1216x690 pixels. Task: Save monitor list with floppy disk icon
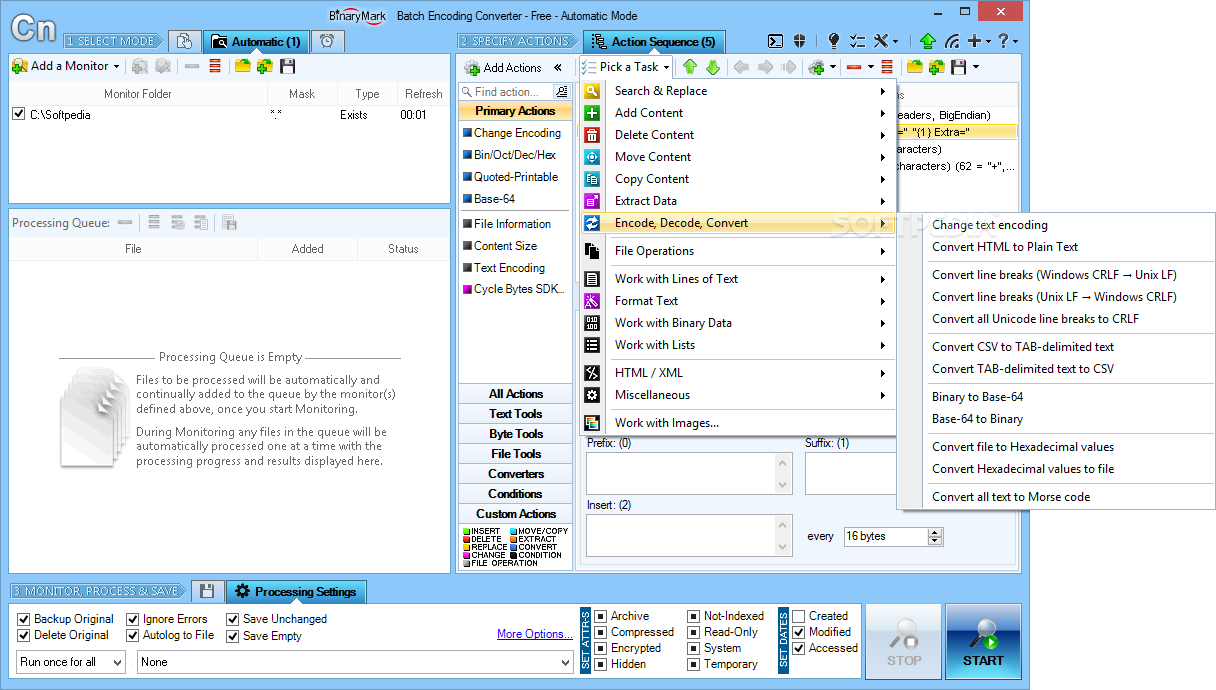tap(288, 66)
